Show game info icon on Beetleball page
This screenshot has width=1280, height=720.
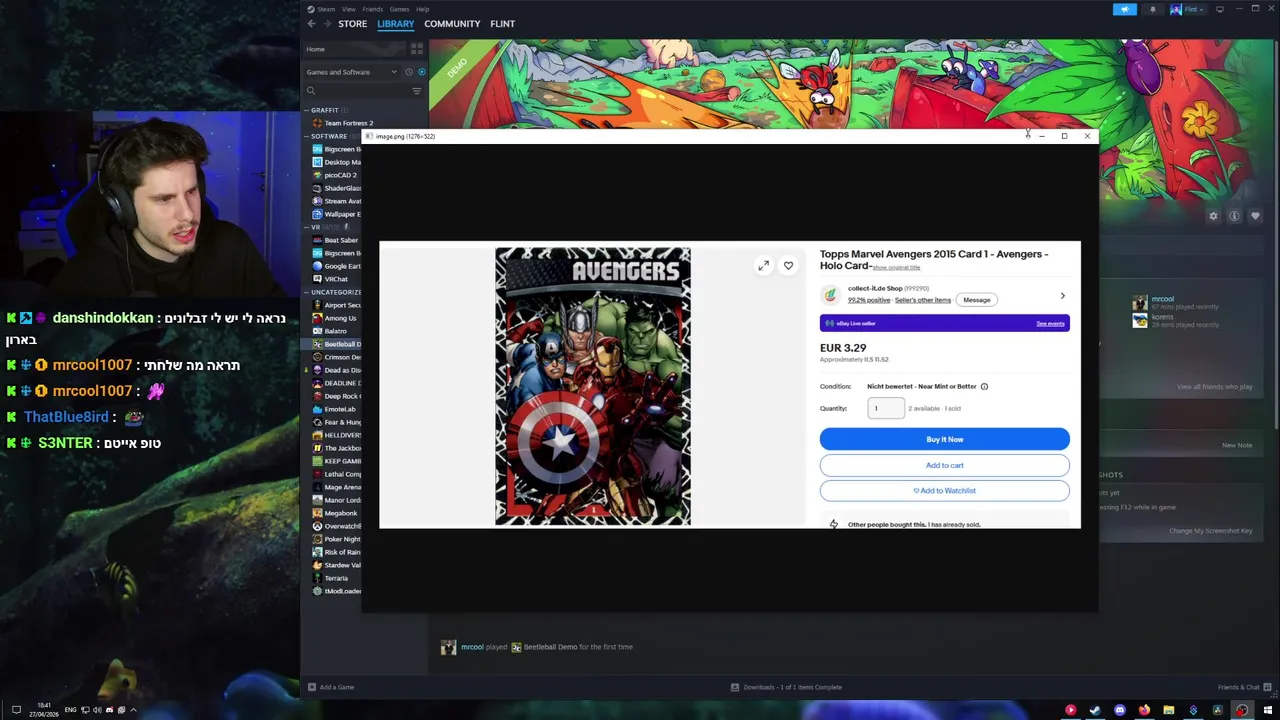click(x=1234, y=216)
